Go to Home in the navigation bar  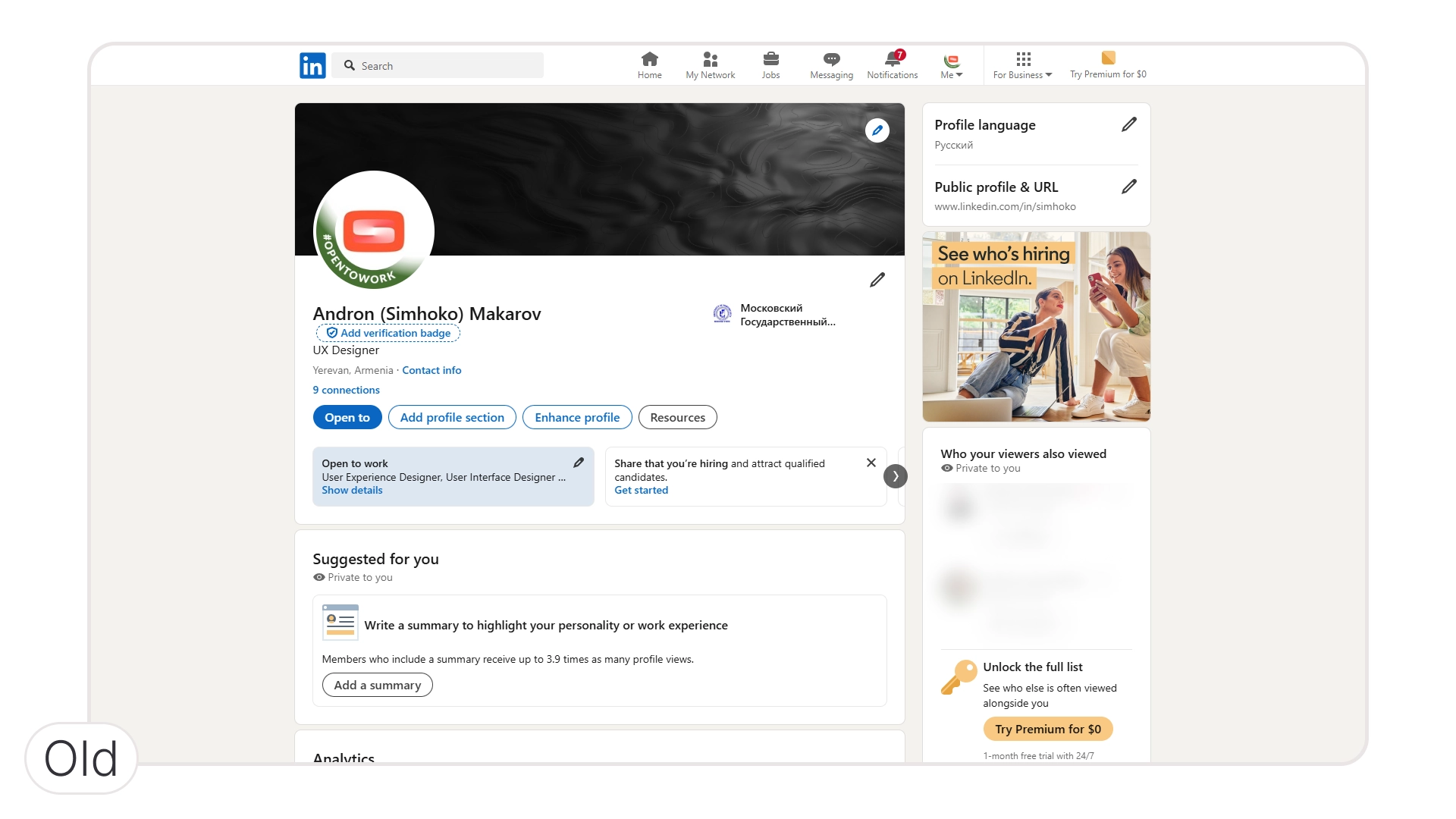649,65
